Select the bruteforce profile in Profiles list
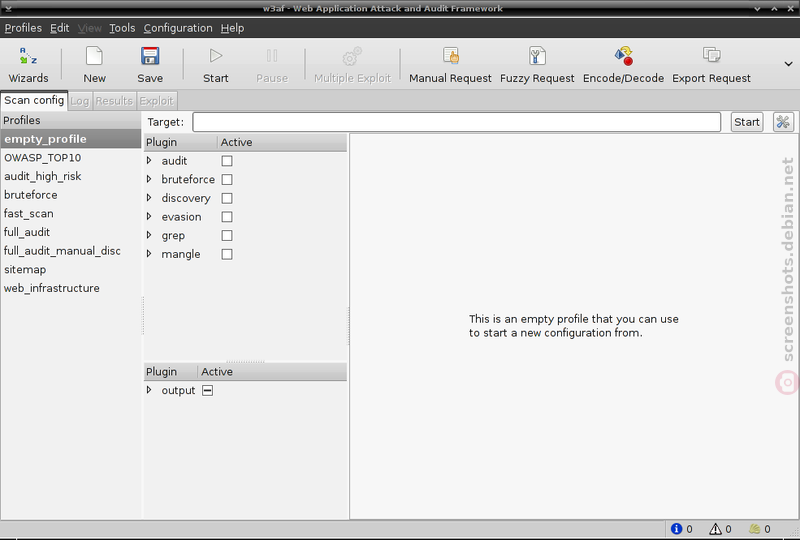Viewport: 800px width, 540px height. pos(70,195)
